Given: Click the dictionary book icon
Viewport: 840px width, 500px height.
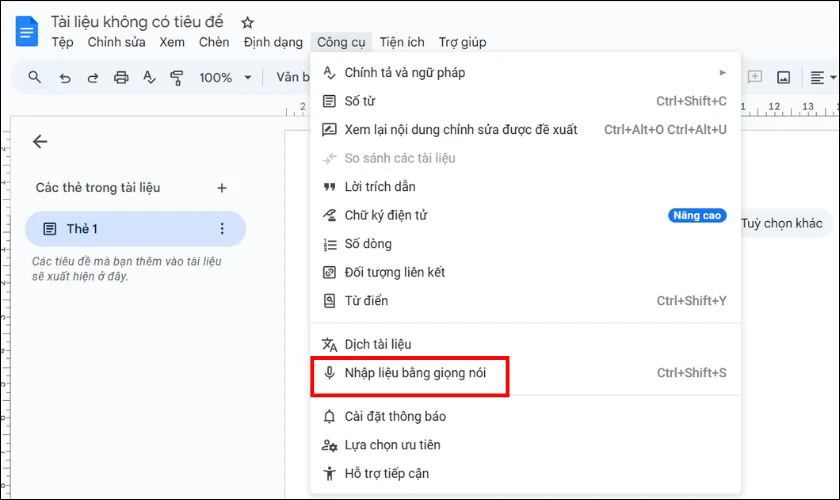Looking at the screenshot, I should point(329,301).
